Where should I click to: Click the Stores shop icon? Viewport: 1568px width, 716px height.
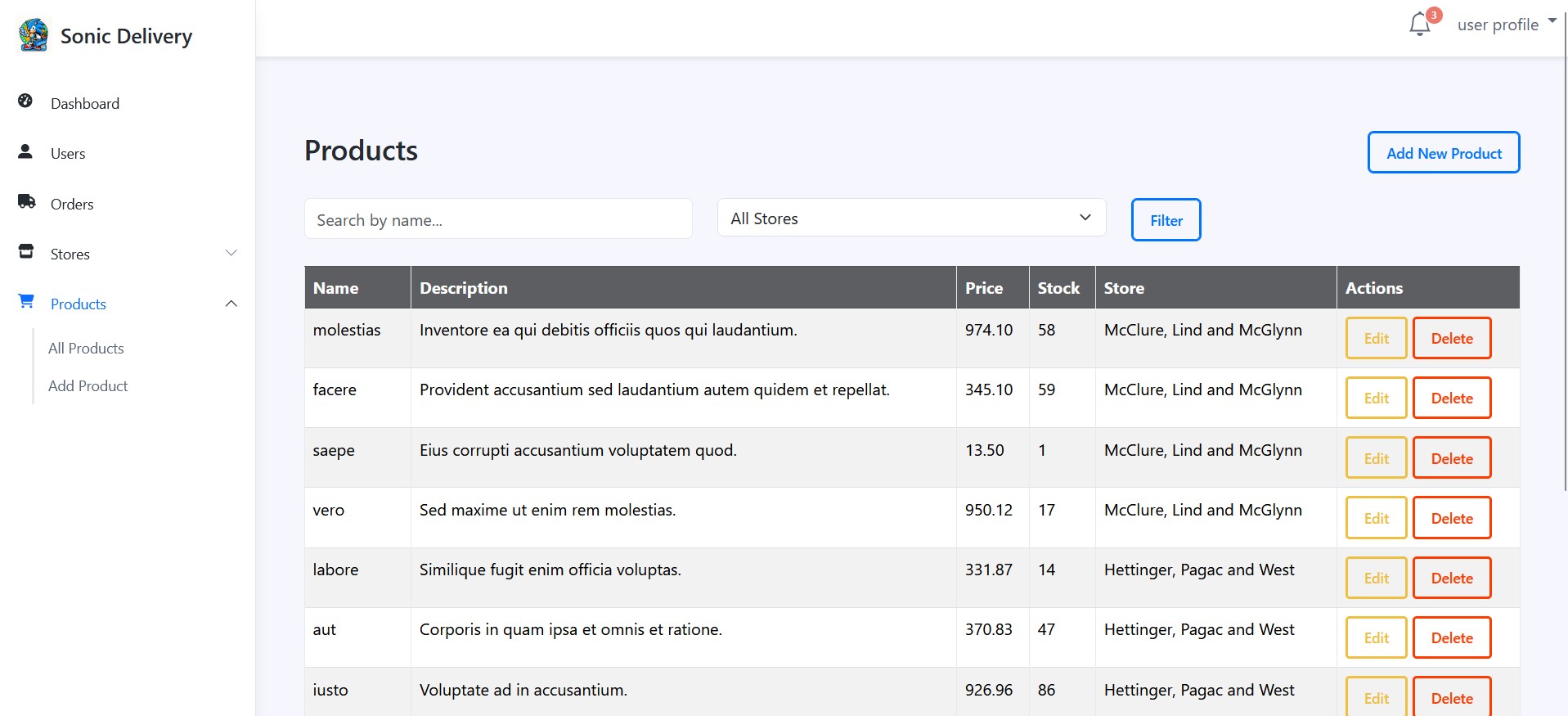click(x=26, y=251)
